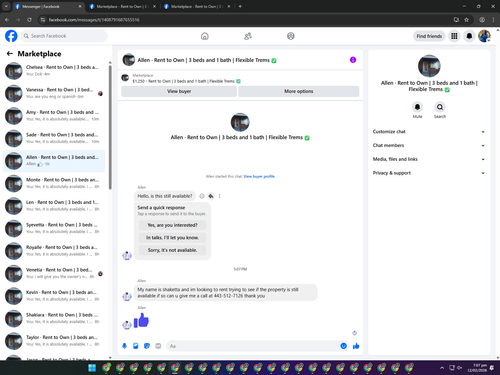Switch to the third Marketplace browser tab

197,6
